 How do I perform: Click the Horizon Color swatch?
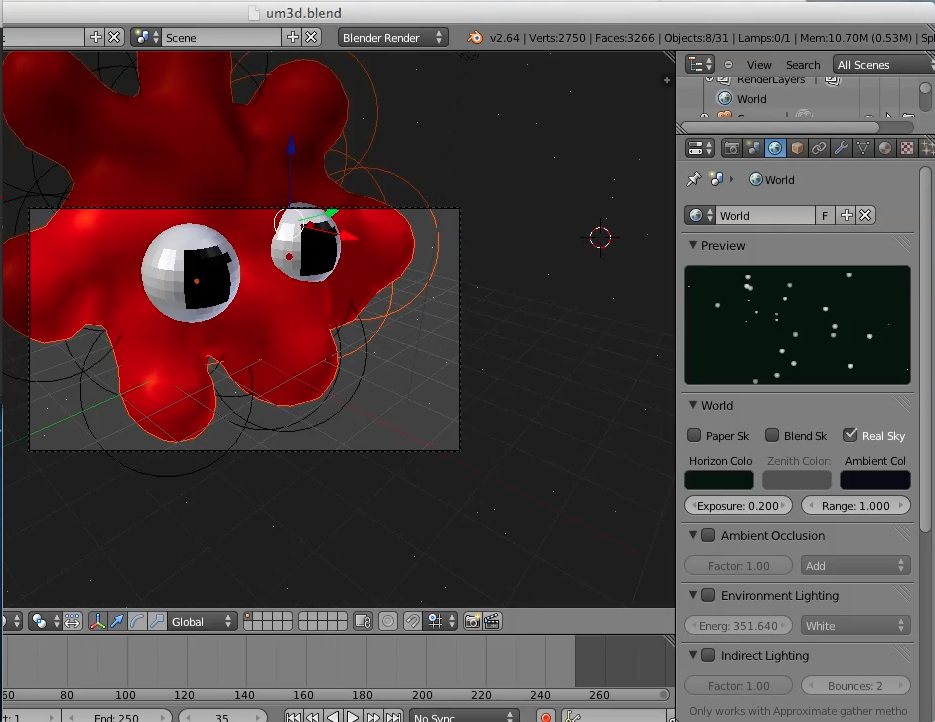click(x=719, y=480)
